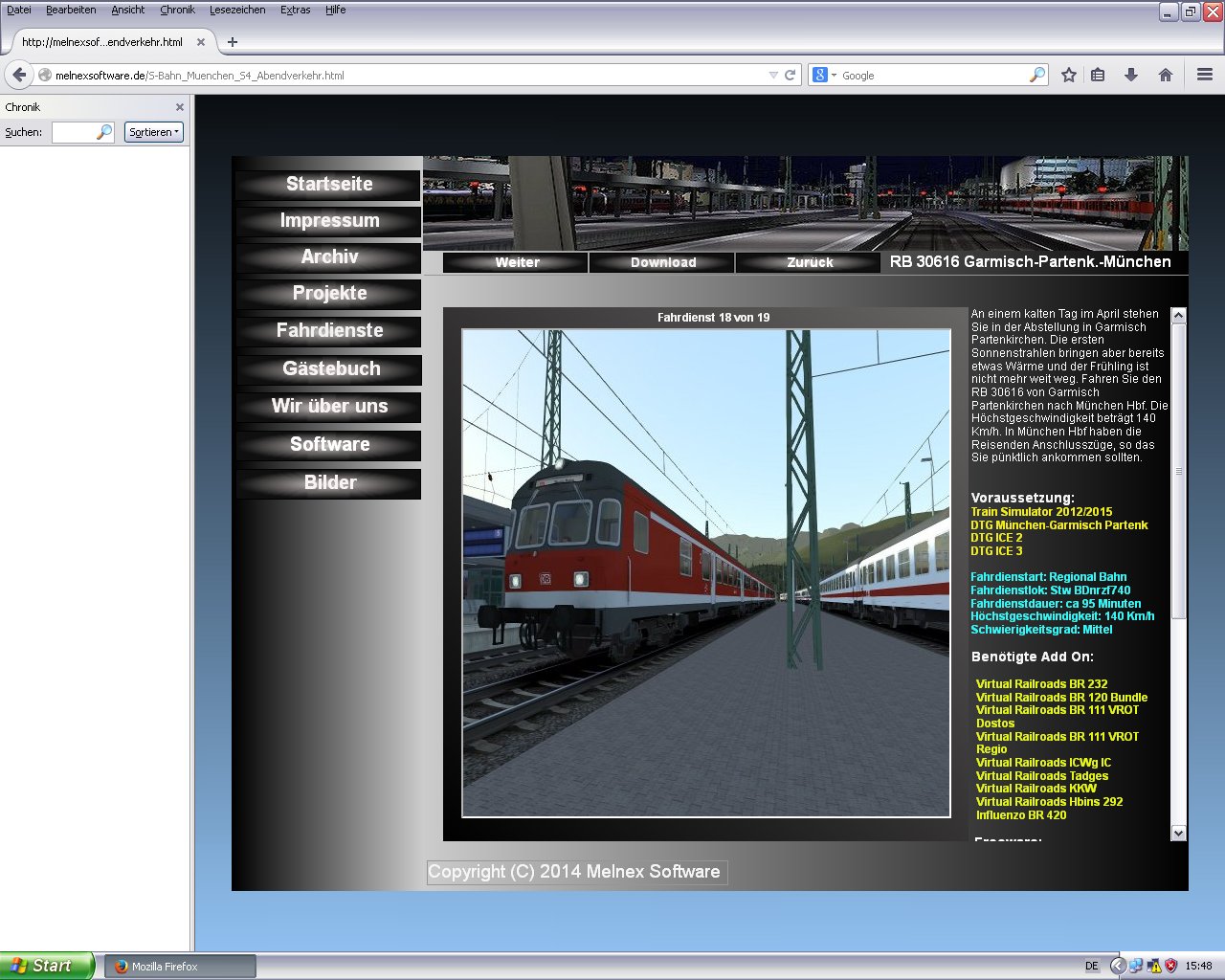Click the Download button
This screenshot has width=1225, height=980.
663,262
